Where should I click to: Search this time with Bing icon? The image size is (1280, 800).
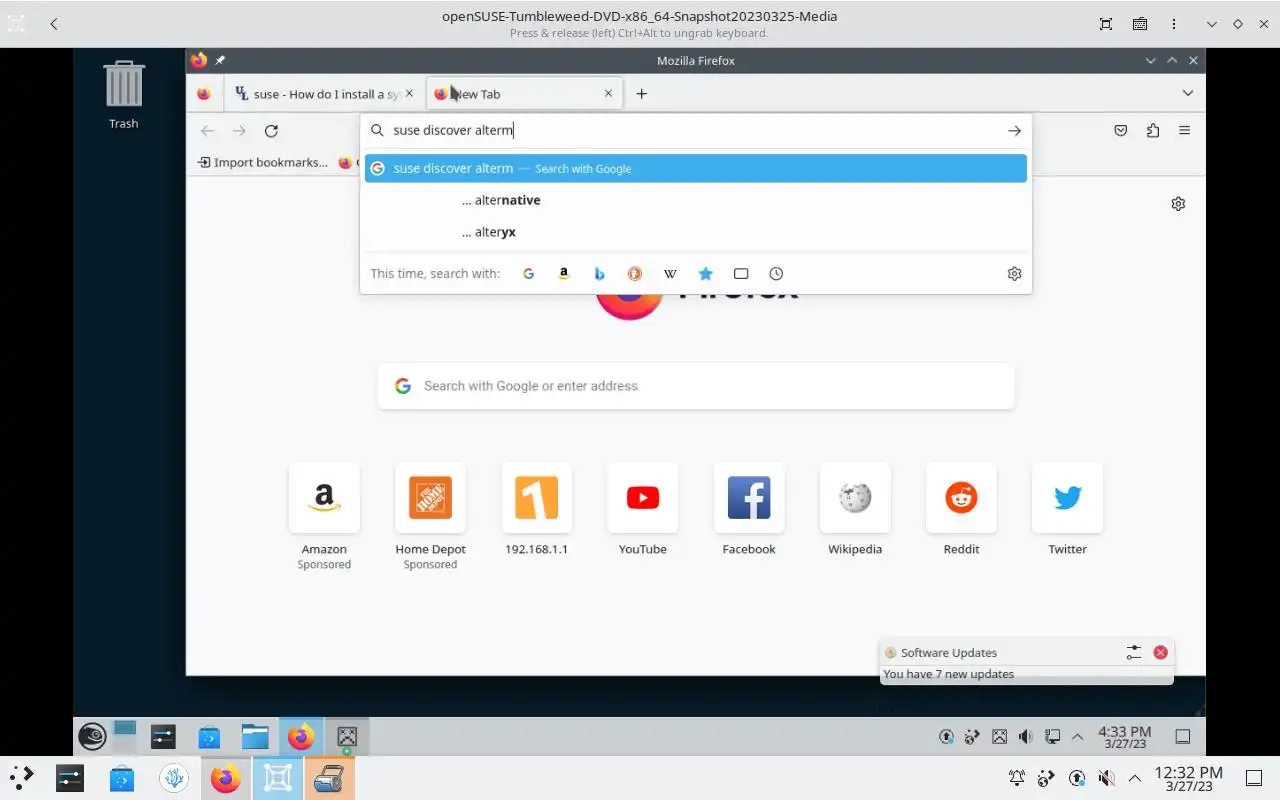tap(599, 274)
